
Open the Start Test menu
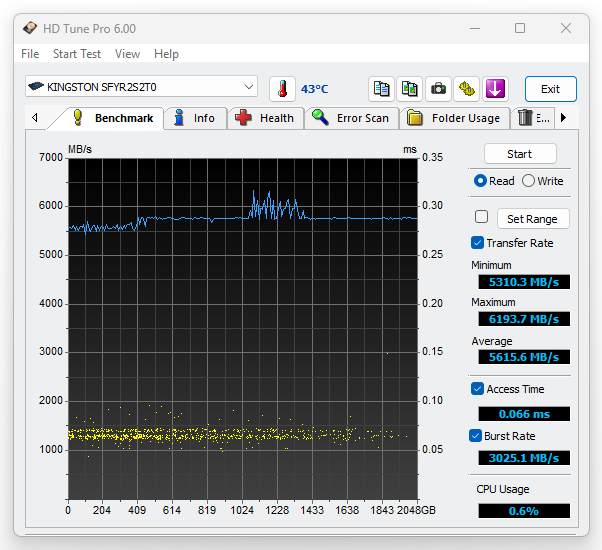pyautogui.click(x=77, y=54)
